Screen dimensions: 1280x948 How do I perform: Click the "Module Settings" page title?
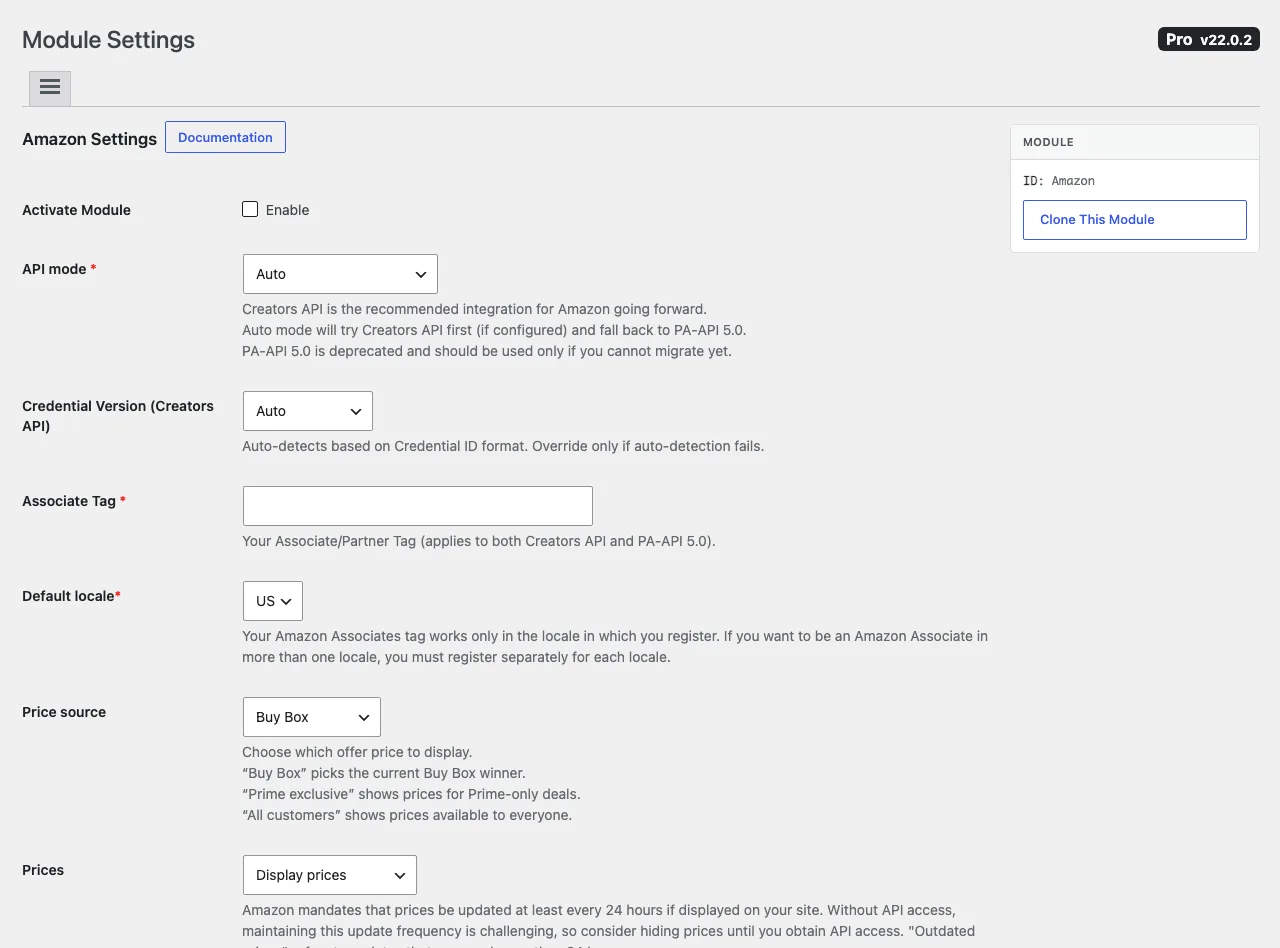[x=108, y=40]
